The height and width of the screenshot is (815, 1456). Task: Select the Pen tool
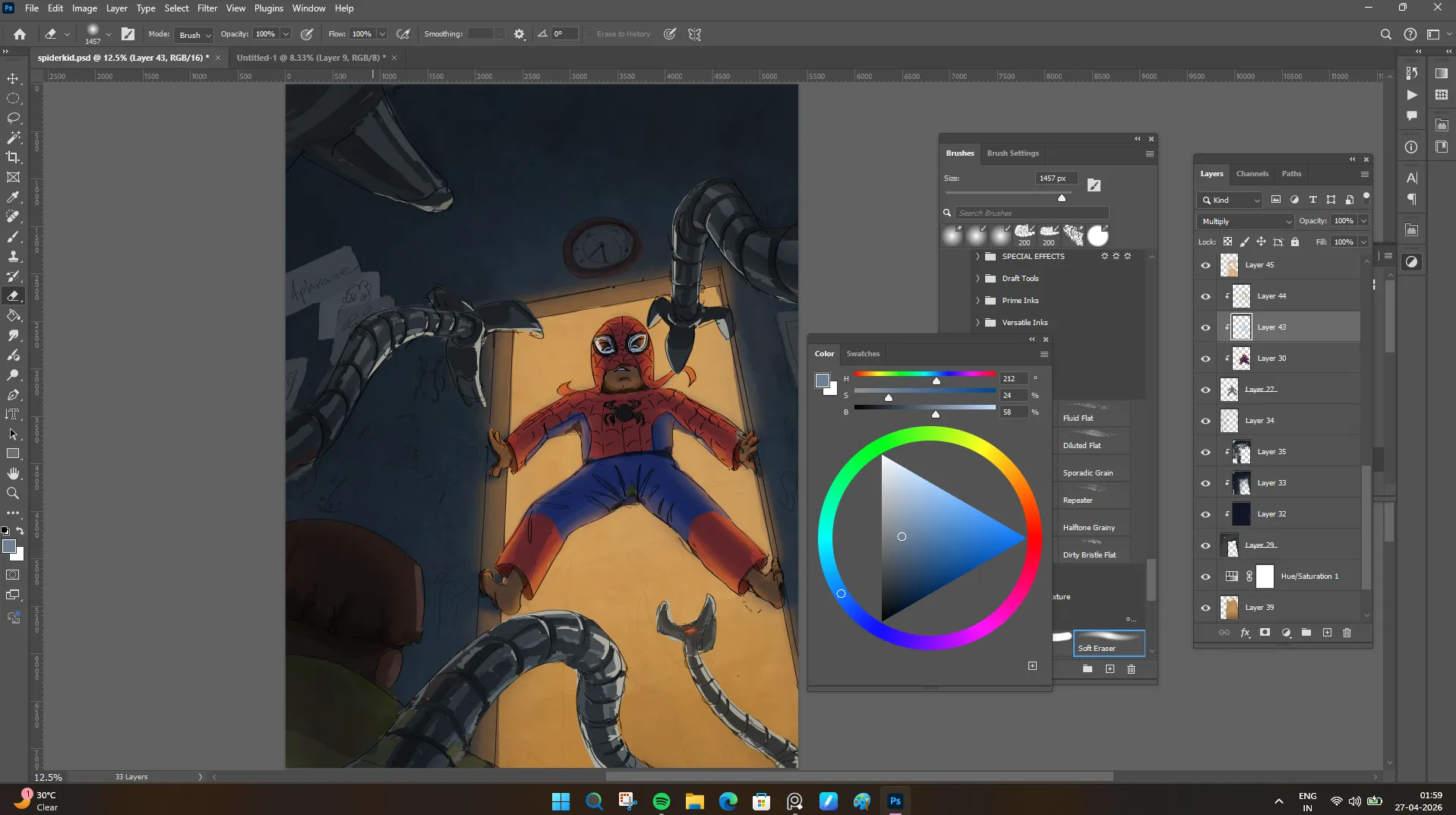[13, 394]
